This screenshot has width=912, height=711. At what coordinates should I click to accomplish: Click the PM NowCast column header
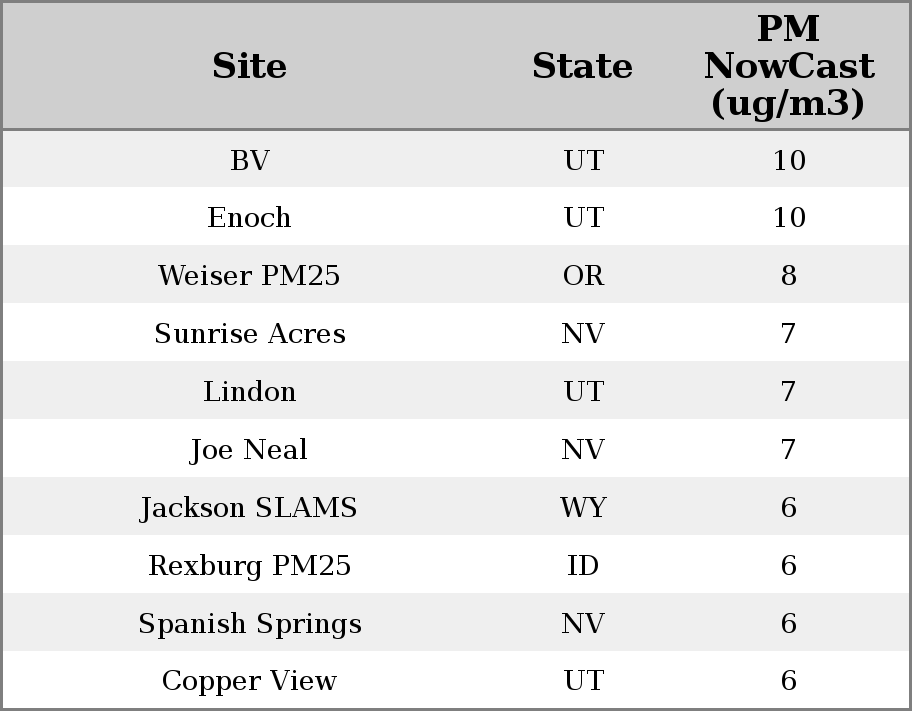(788, 66)
